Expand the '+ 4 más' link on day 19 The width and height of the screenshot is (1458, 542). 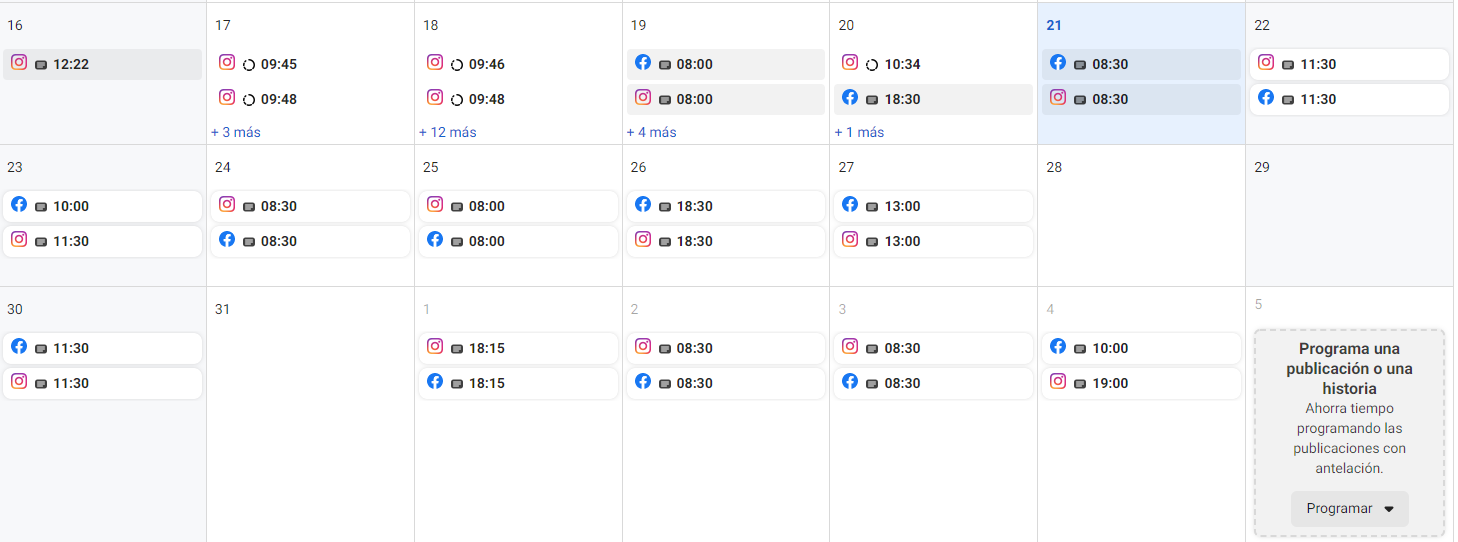tap(652, 132)
